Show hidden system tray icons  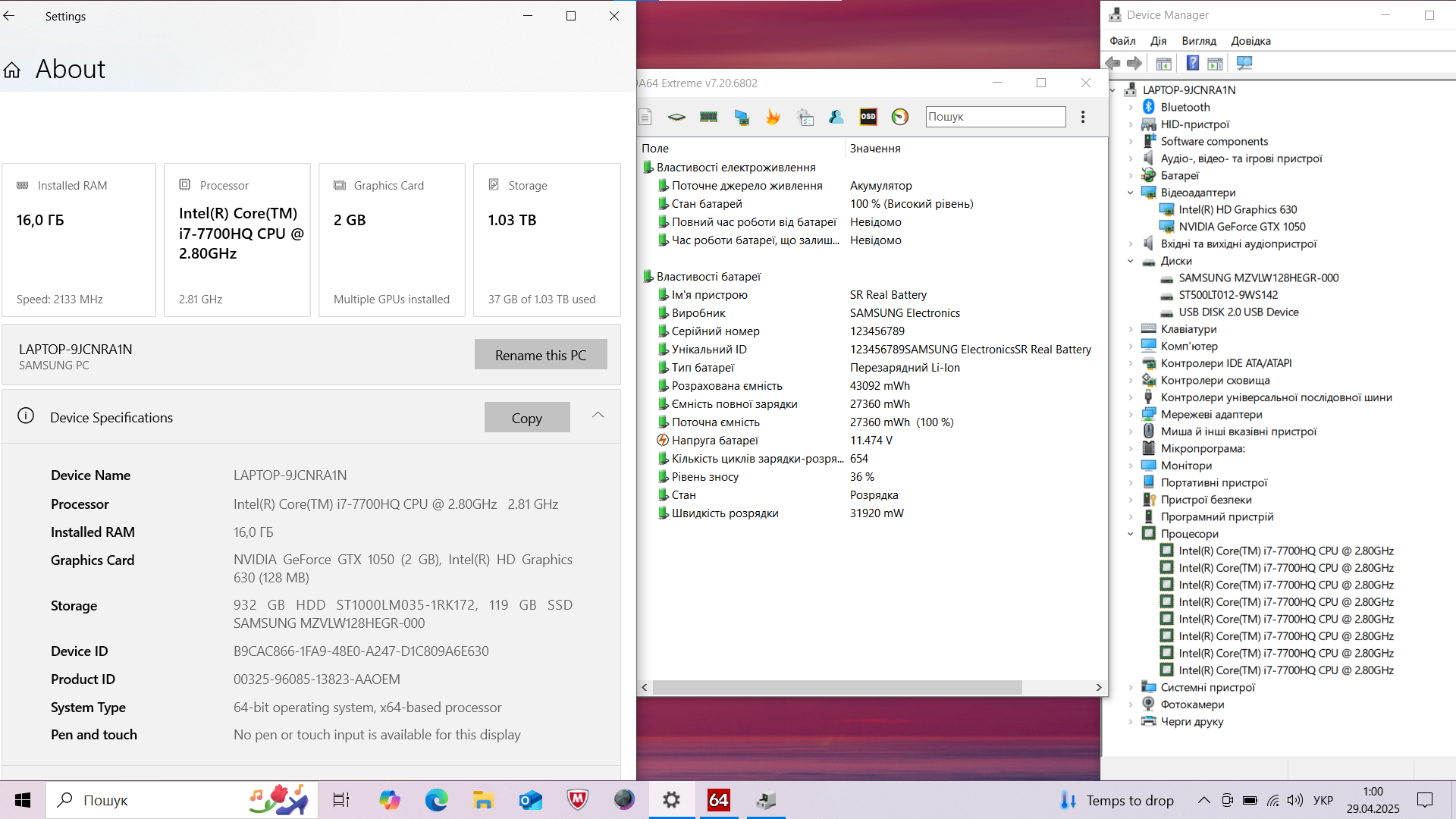[1203, 800]
